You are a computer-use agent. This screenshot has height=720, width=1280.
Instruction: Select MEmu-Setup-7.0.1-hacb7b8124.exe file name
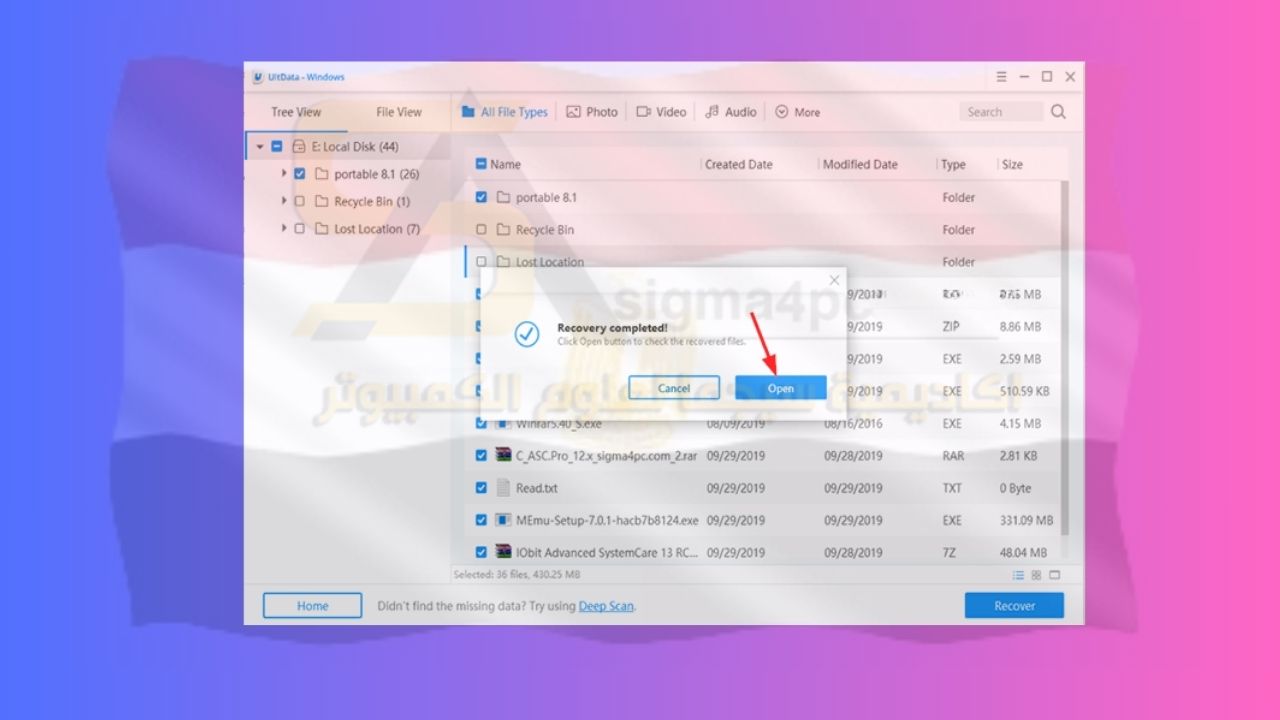(x=607, y=520)
